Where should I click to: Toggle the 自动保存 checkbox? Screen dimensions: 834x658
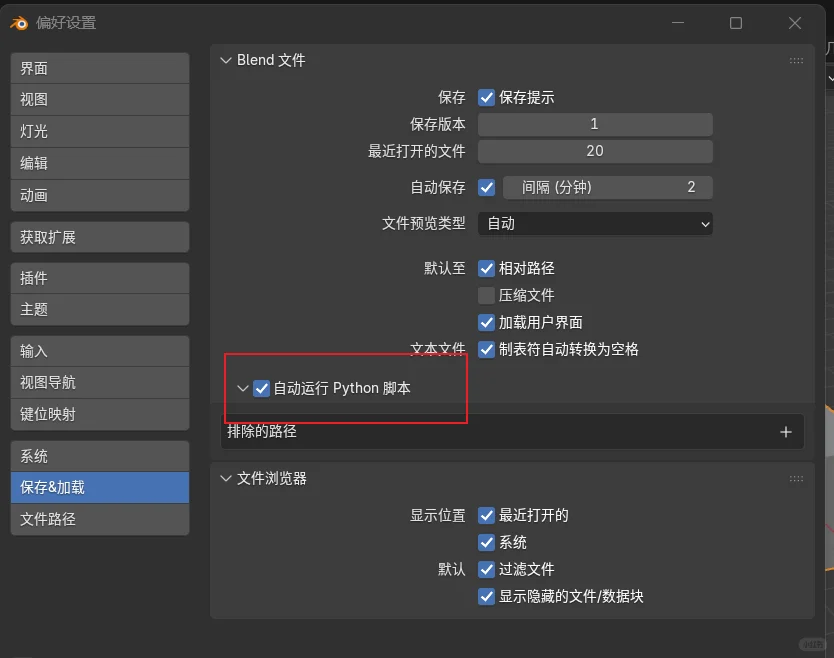pos(486,187)
